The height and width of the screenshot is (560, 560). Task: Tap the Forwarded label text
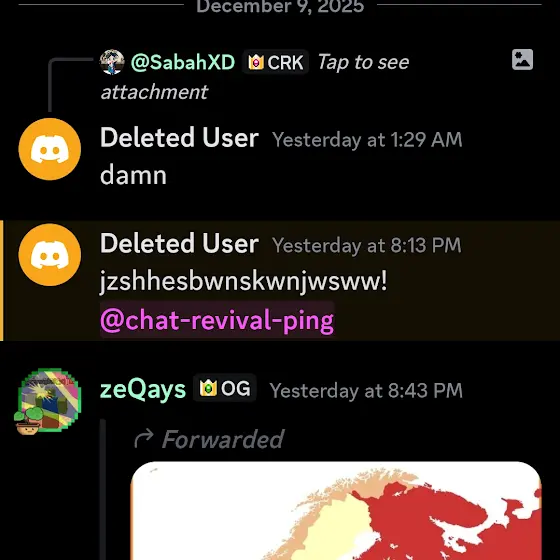223,439
